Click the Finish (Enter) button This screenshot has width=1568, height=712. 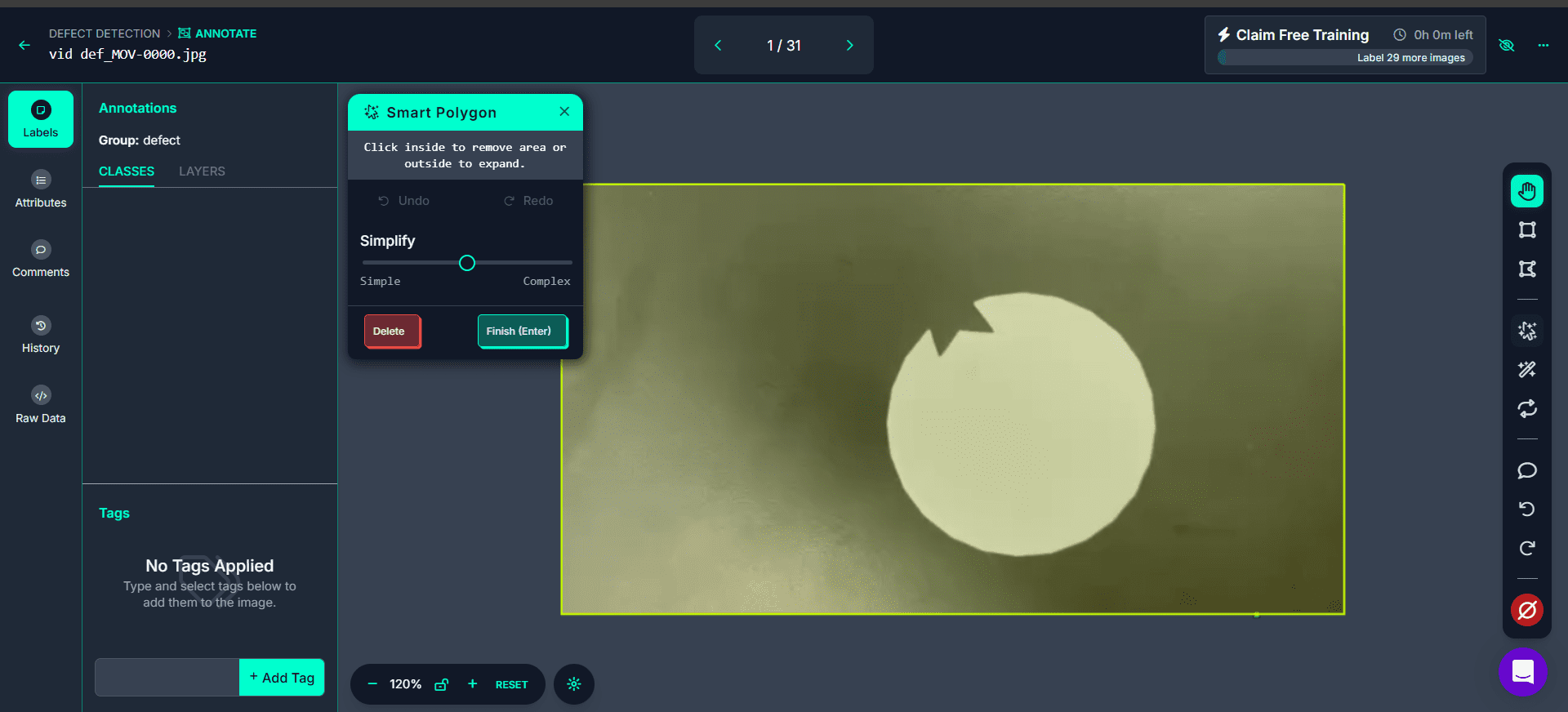click(522, 332)
